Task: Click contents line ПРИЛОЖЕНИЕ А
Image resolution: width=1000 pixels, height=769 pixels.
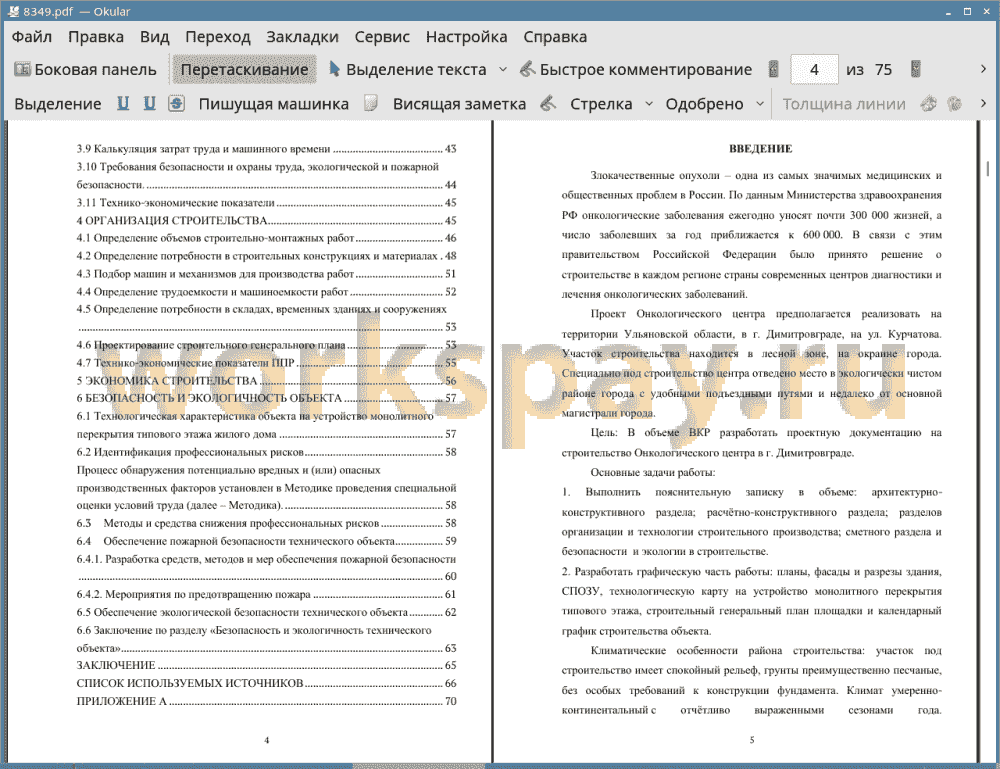Action: point(267,701)
